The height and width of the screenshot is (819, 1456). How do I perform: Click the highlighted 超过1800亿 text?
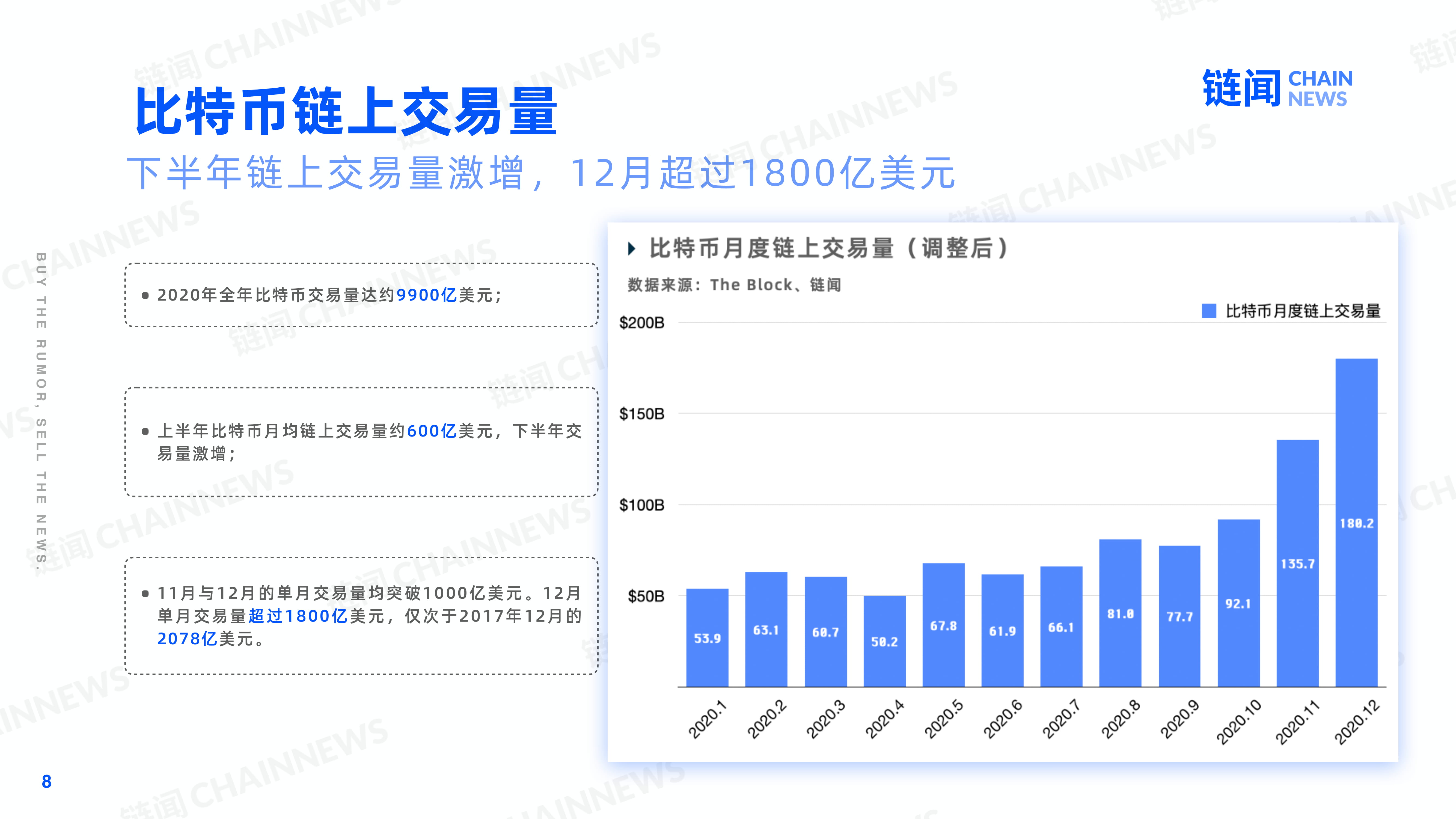coord(298,616)
